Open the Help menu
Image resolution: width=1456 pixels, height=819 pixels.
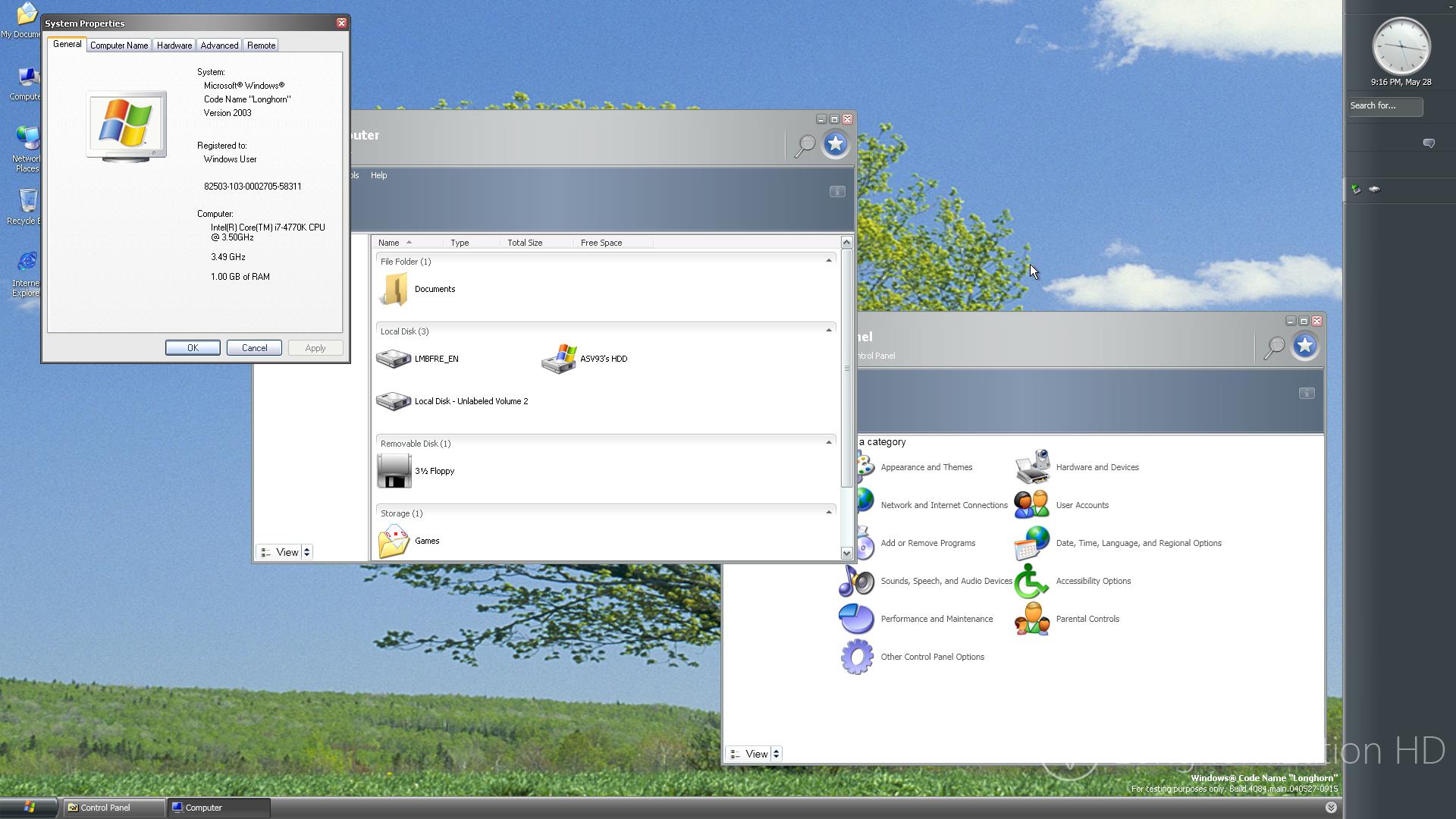coord(378,175)
